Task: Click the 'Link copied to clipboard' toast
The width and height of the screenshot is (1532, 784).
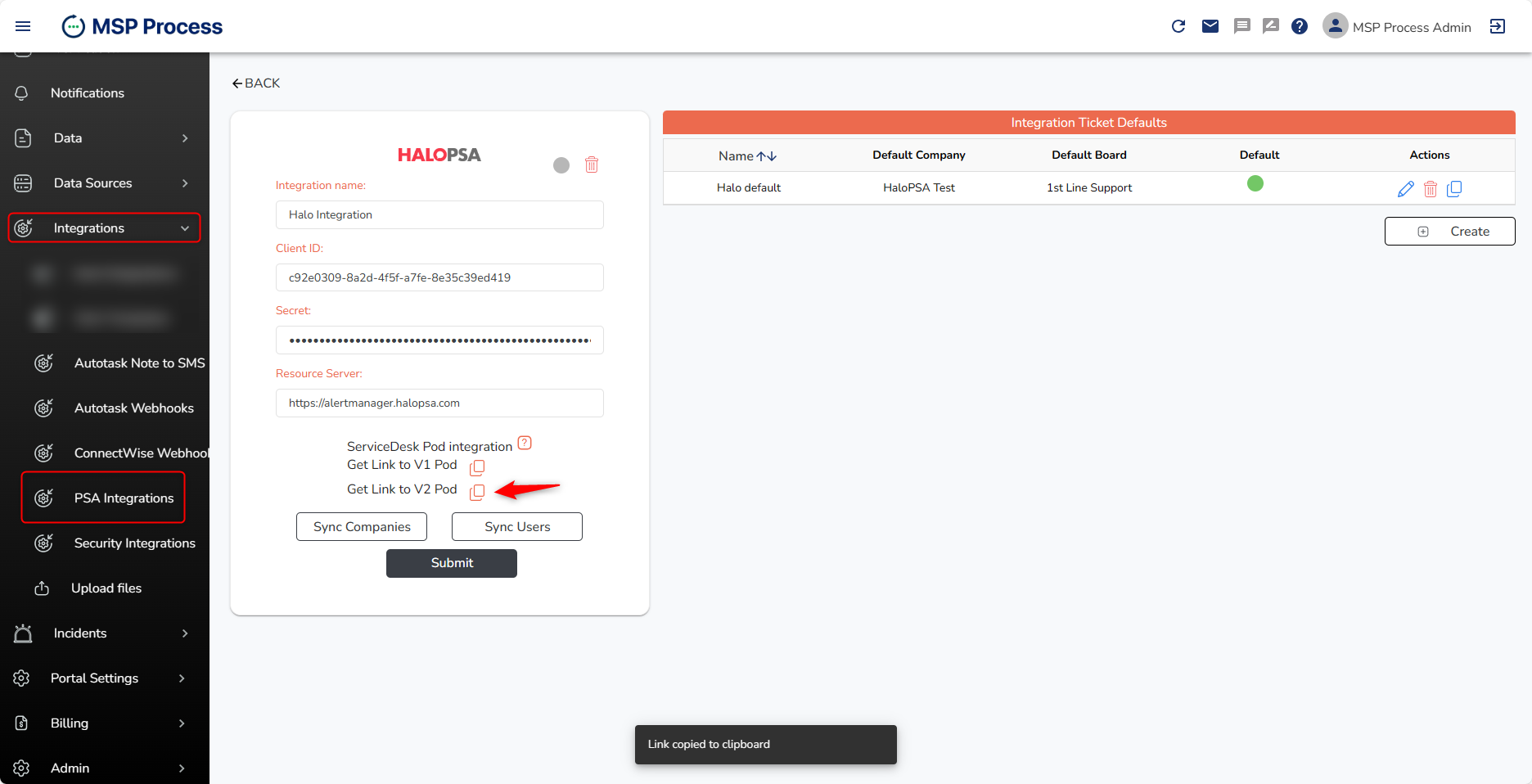Action: click(x=766, y=745)
